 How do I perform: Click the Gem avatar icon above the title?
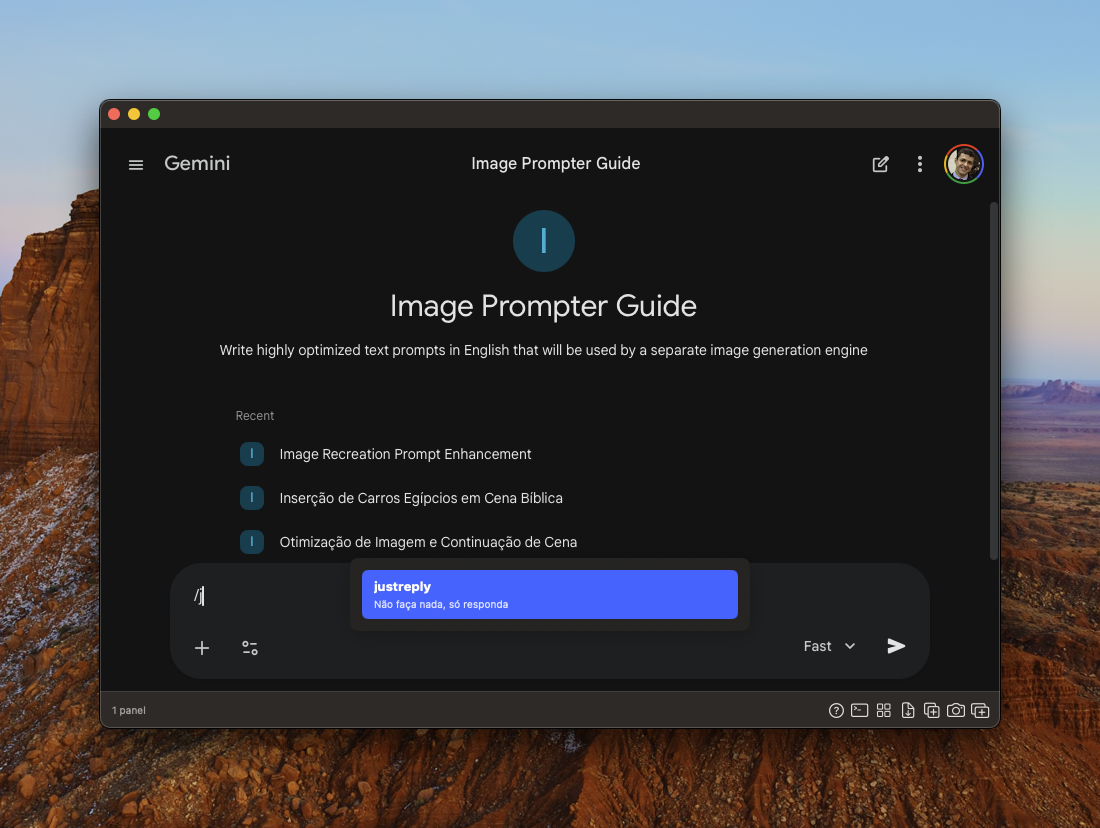(x=543, y=241)
